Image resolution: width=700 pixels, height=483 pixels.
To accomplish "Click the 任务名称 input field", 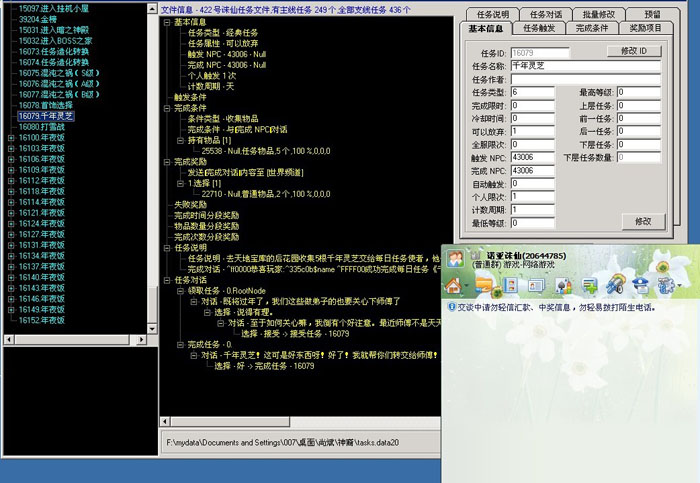I will pos(584,64).
